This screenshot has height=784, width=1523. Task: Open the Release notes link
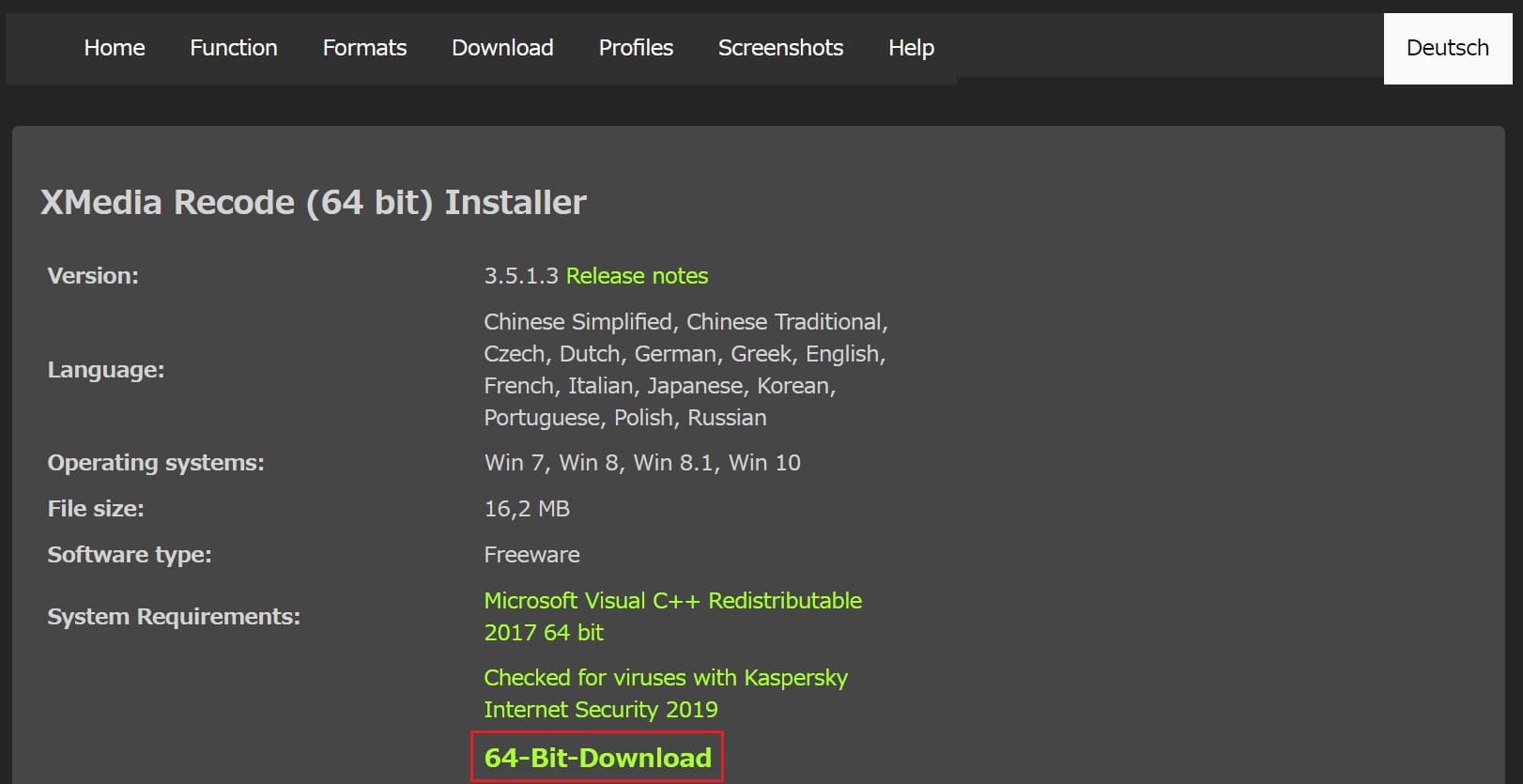coord(637,276)
